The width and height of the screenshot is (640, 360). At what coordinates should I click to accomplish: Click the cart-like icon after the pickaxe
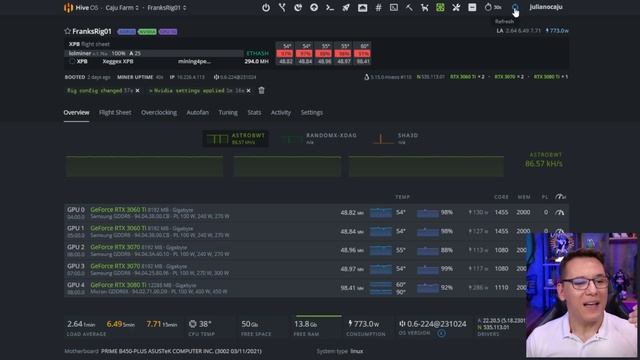(424, 7)
